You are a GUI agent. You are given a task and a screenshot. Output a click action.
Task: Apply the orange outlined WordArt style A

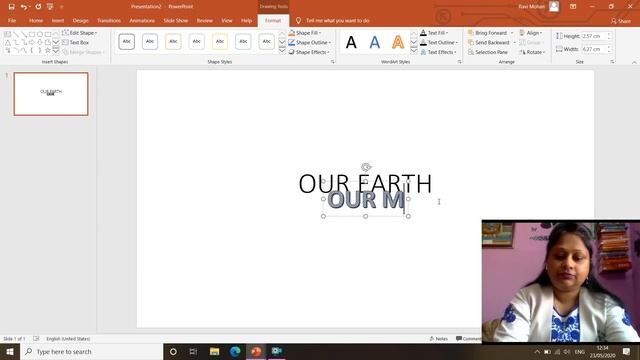pyautogui.click(x=398, y=42)
